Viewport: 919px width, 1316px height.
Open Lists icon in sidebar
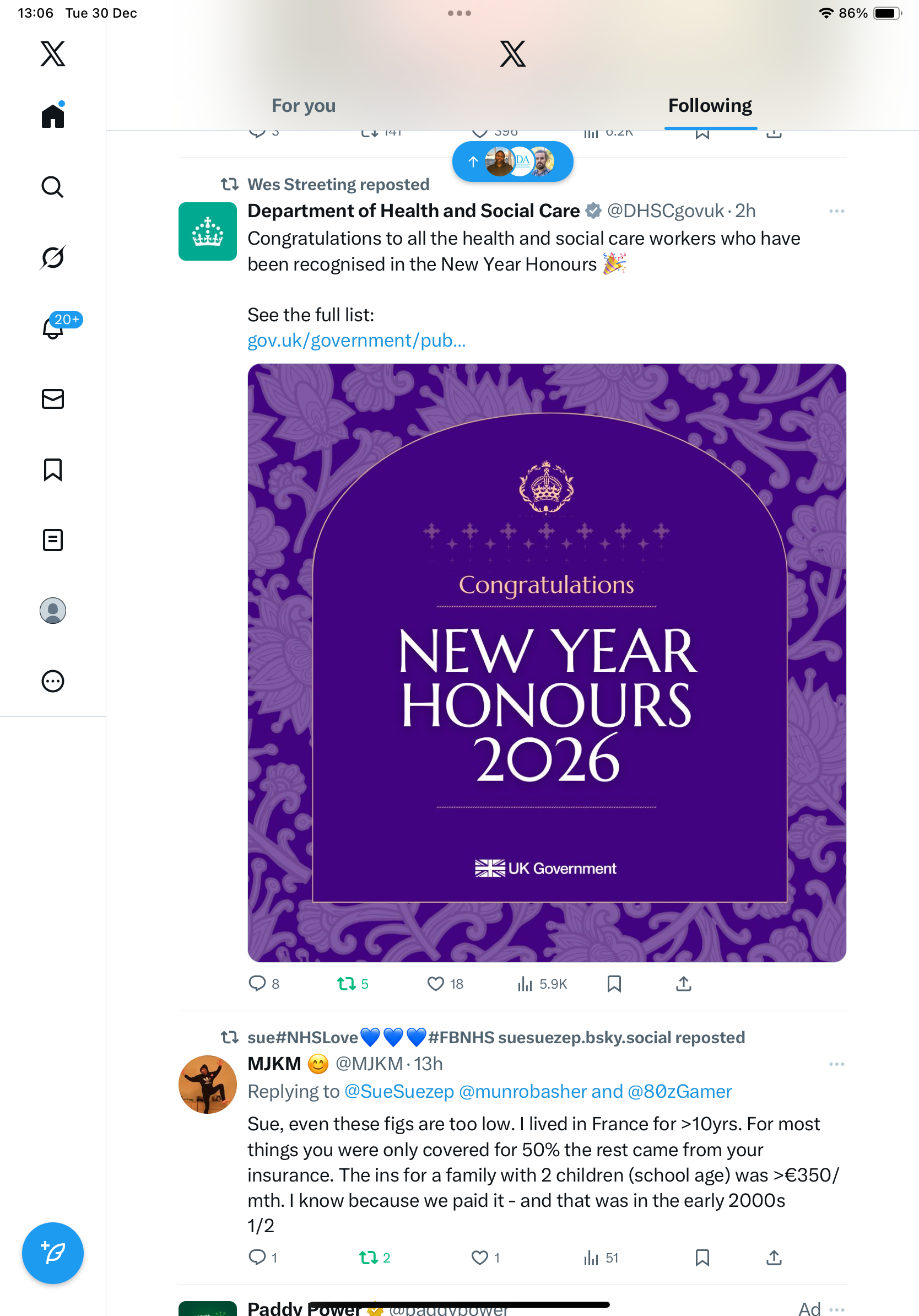coord(53,540)
